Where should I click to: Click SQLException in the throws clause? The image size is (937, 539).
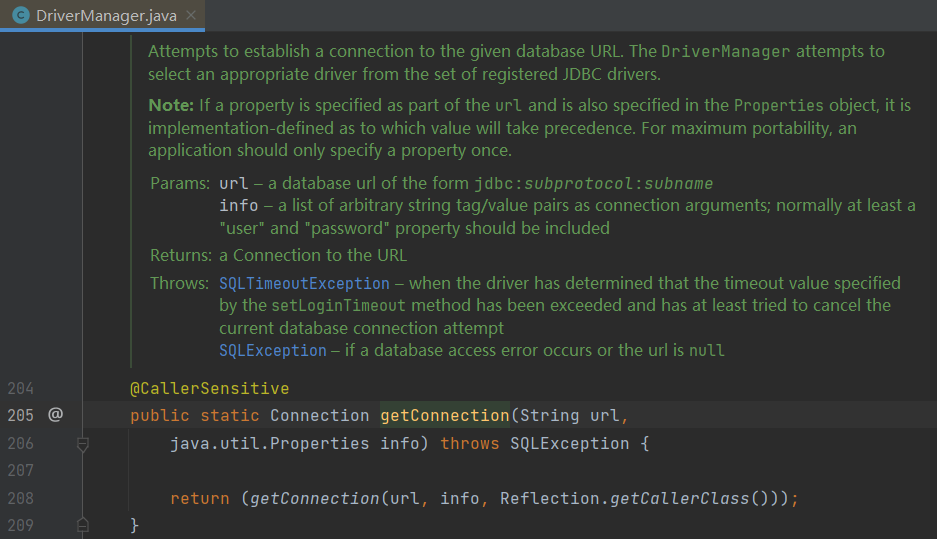569,443
